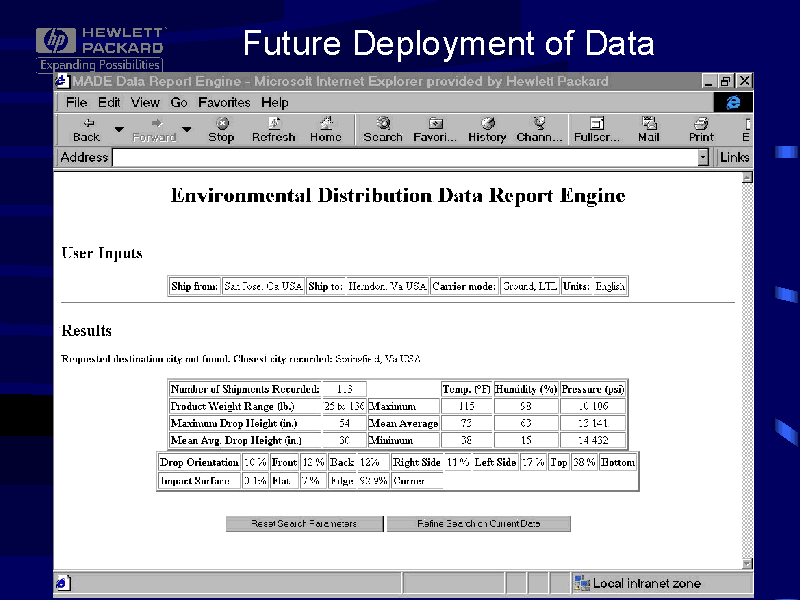Show the browsing History panel

pos(487,129)
